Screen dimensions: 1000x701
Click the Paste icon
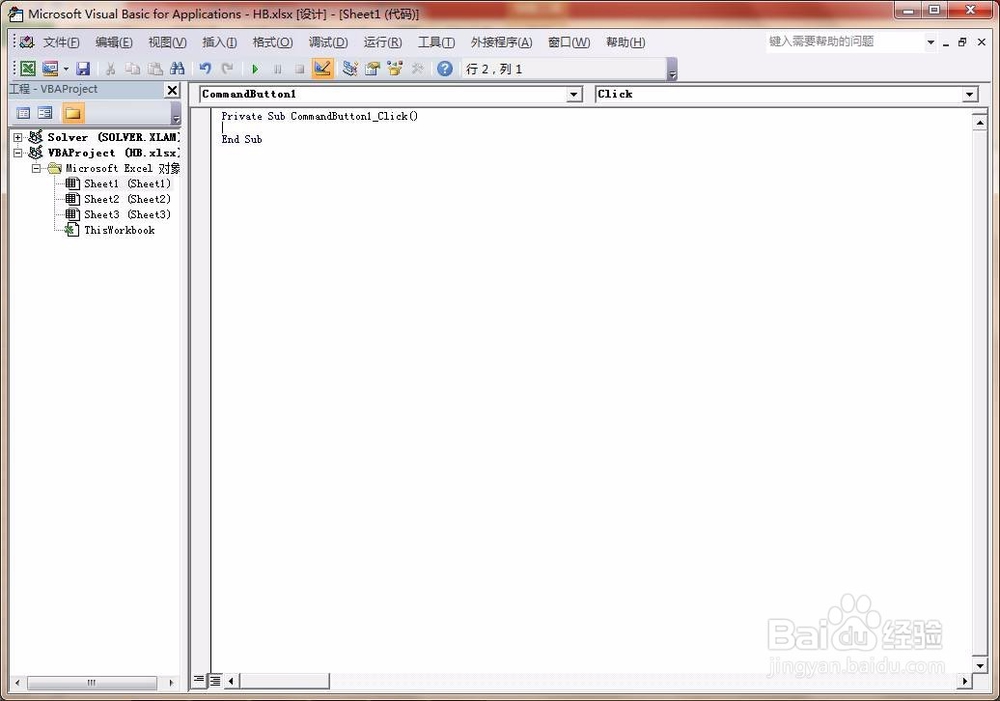coord(155,68)
